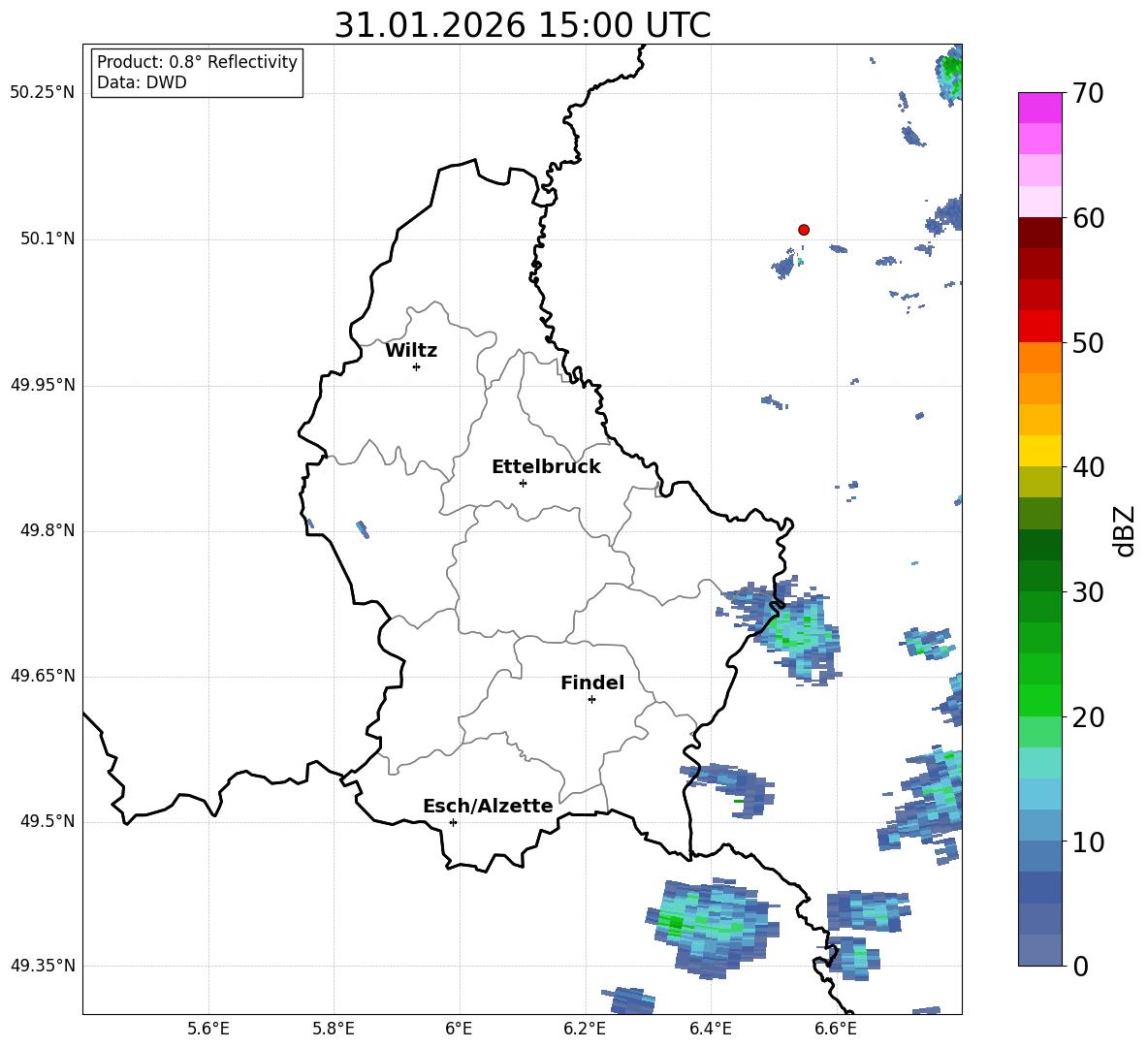Screen dimensions: 1148x1048
Task: Click the yellow swatch just above 40
Action: pyautogui.click(x=1039, y=451)
